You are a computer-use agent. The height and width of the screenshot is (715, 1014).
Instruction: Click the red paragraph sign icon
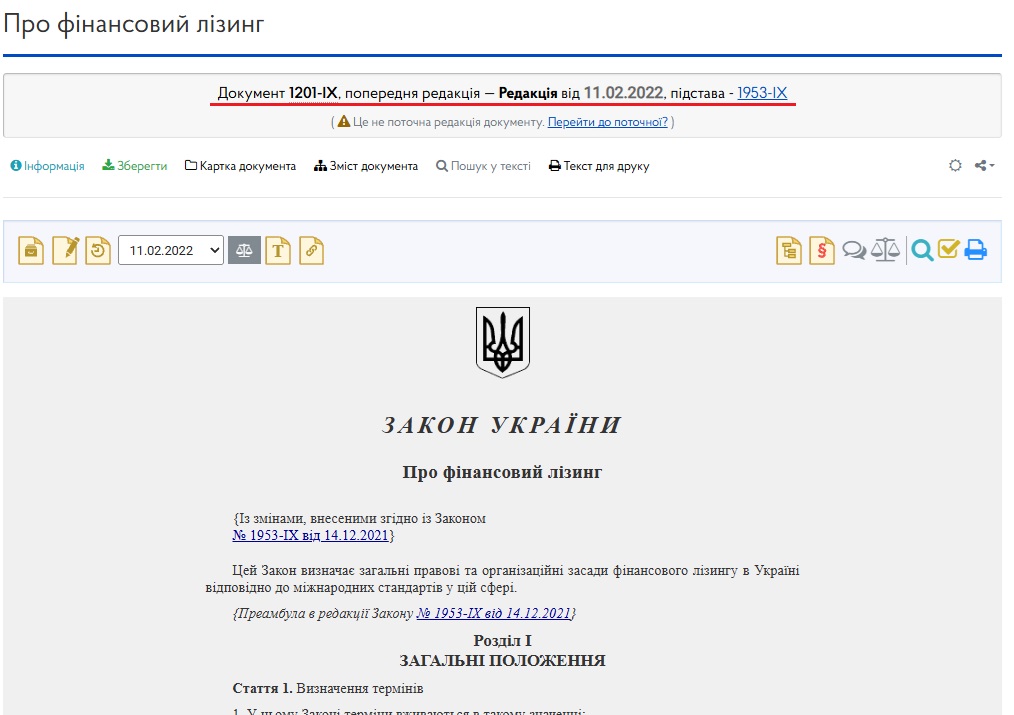[822, 250]
